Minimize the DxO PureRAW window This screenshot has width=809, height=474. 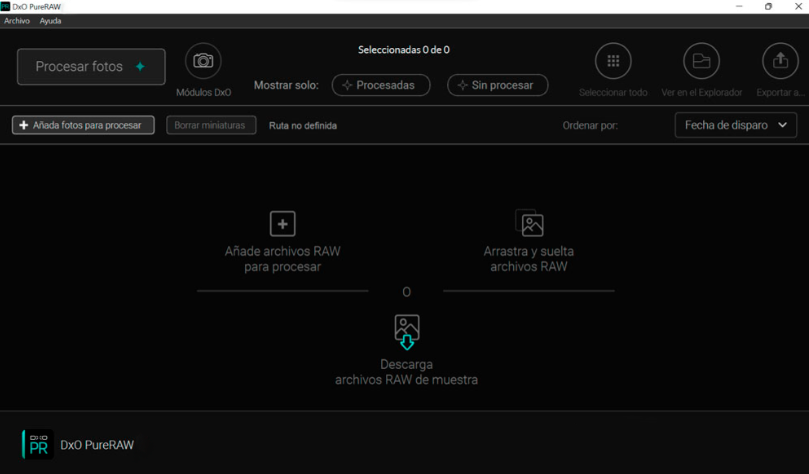tap(739, 7)
